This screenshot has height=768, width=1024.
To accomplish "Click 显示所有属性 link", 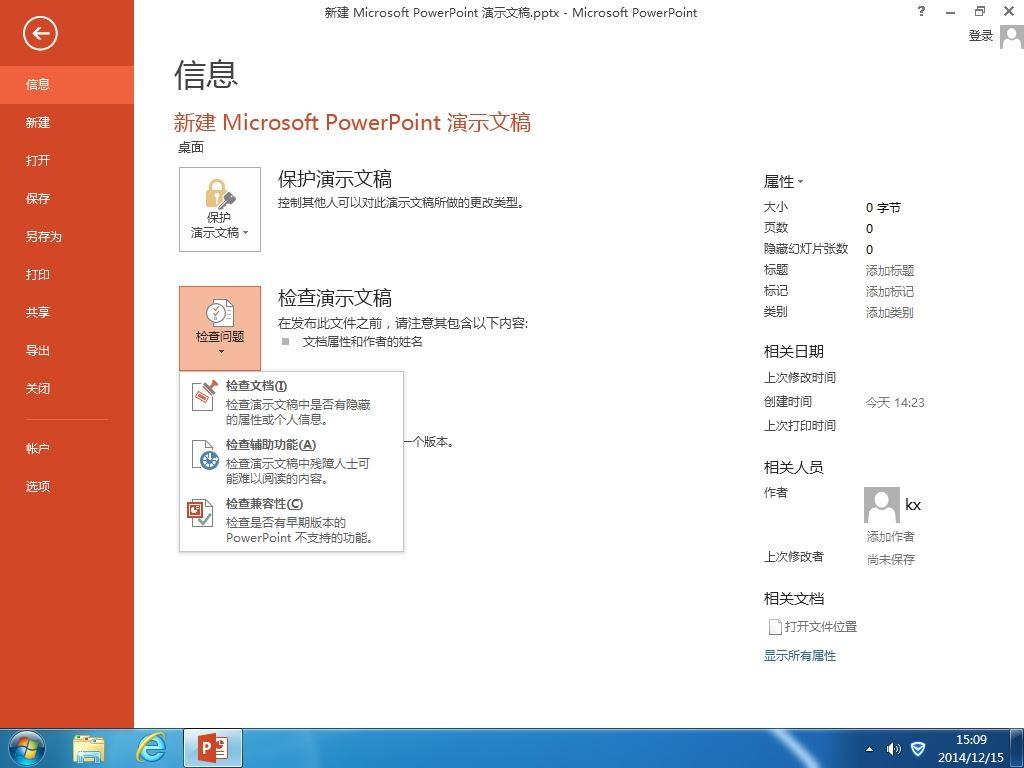I will pyautogui.click(x=800, y=656).
